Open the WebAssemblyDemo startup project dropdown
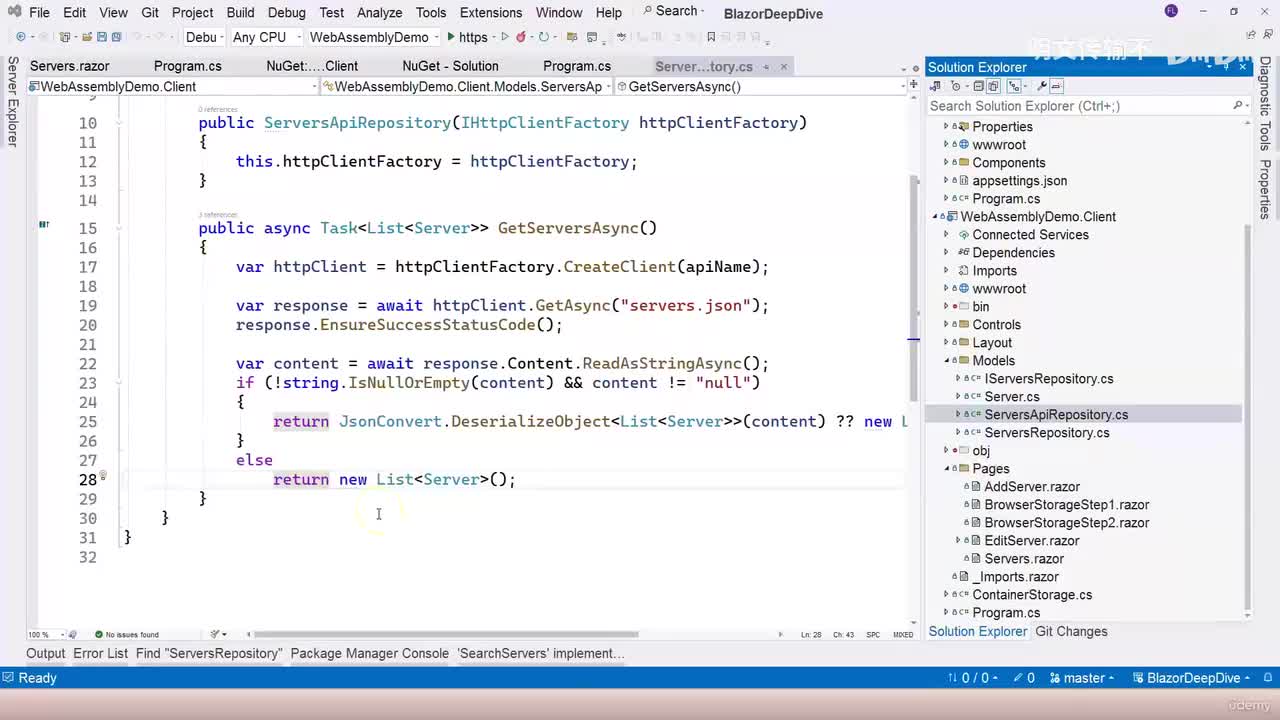The width and height of the screenshot is (1280, 720). (x=373, y=37)
